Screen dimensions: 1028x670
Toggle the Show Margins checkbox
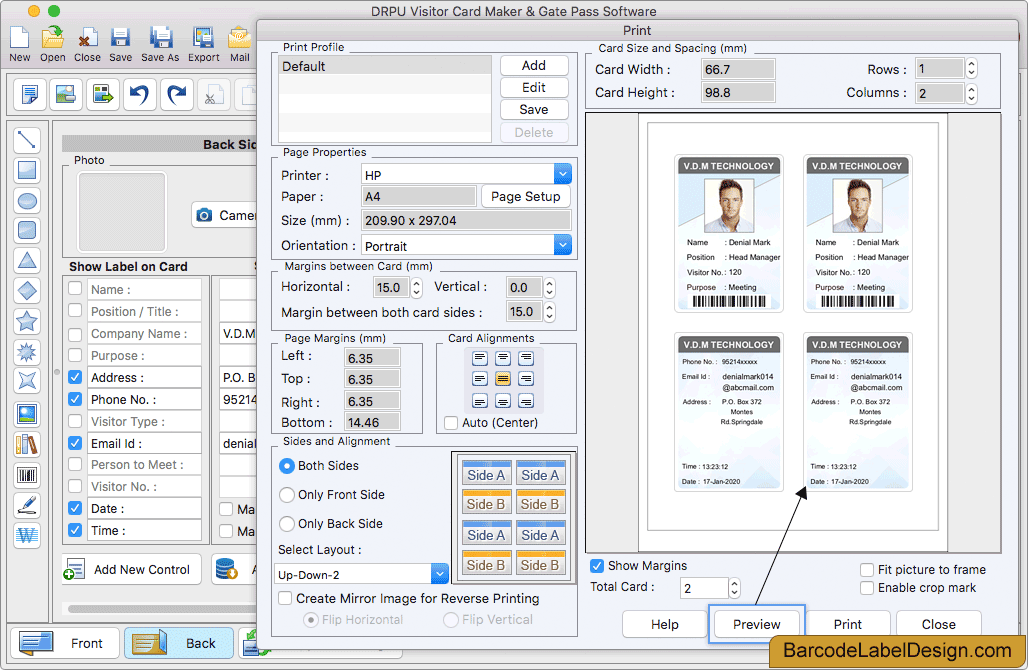[x=597, y=565]
